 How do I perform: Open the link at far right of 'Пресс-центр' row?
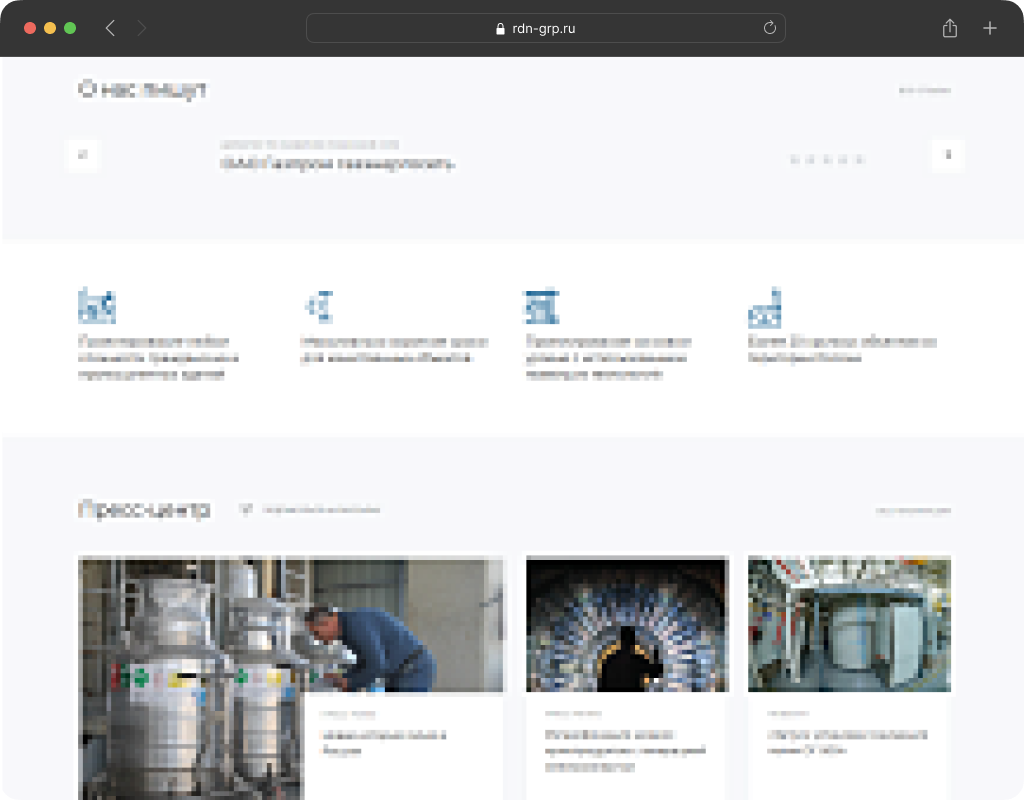pos(912,510)
